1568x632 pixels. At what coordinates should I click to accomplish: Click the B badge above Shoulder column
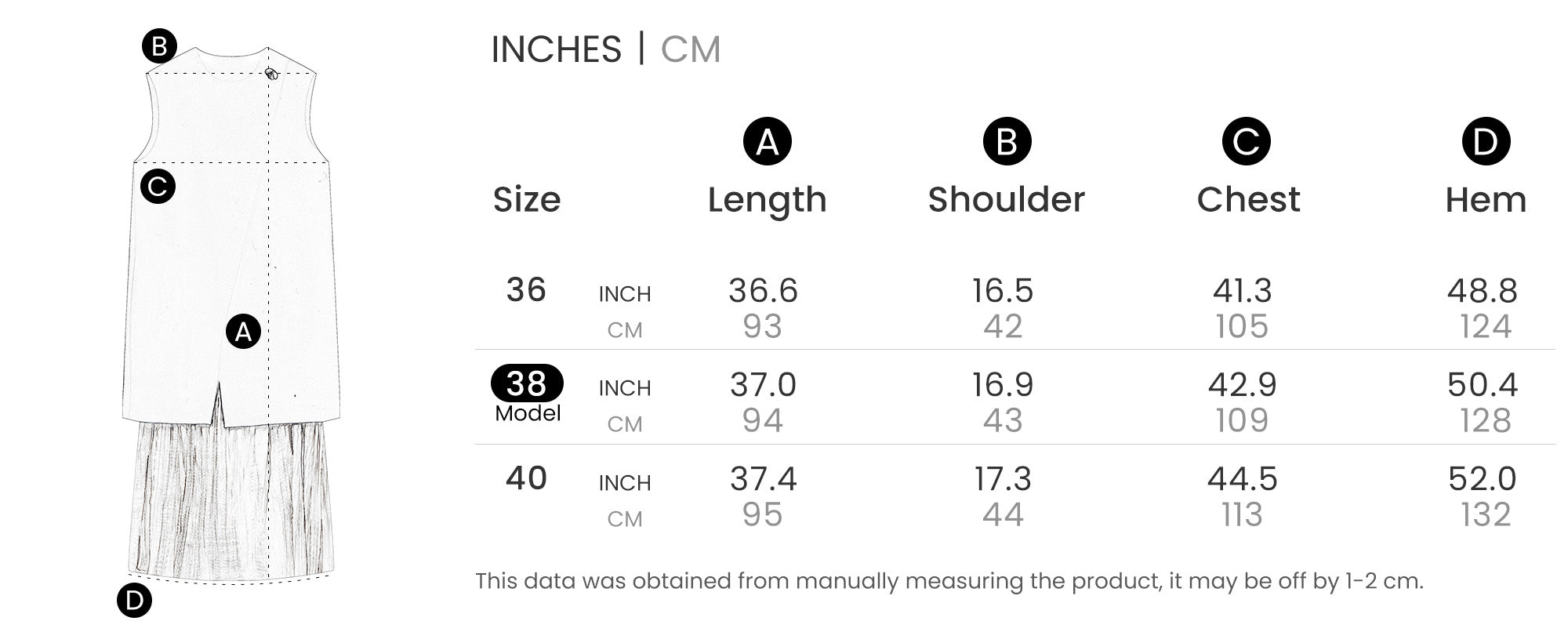pos(1007,142)
